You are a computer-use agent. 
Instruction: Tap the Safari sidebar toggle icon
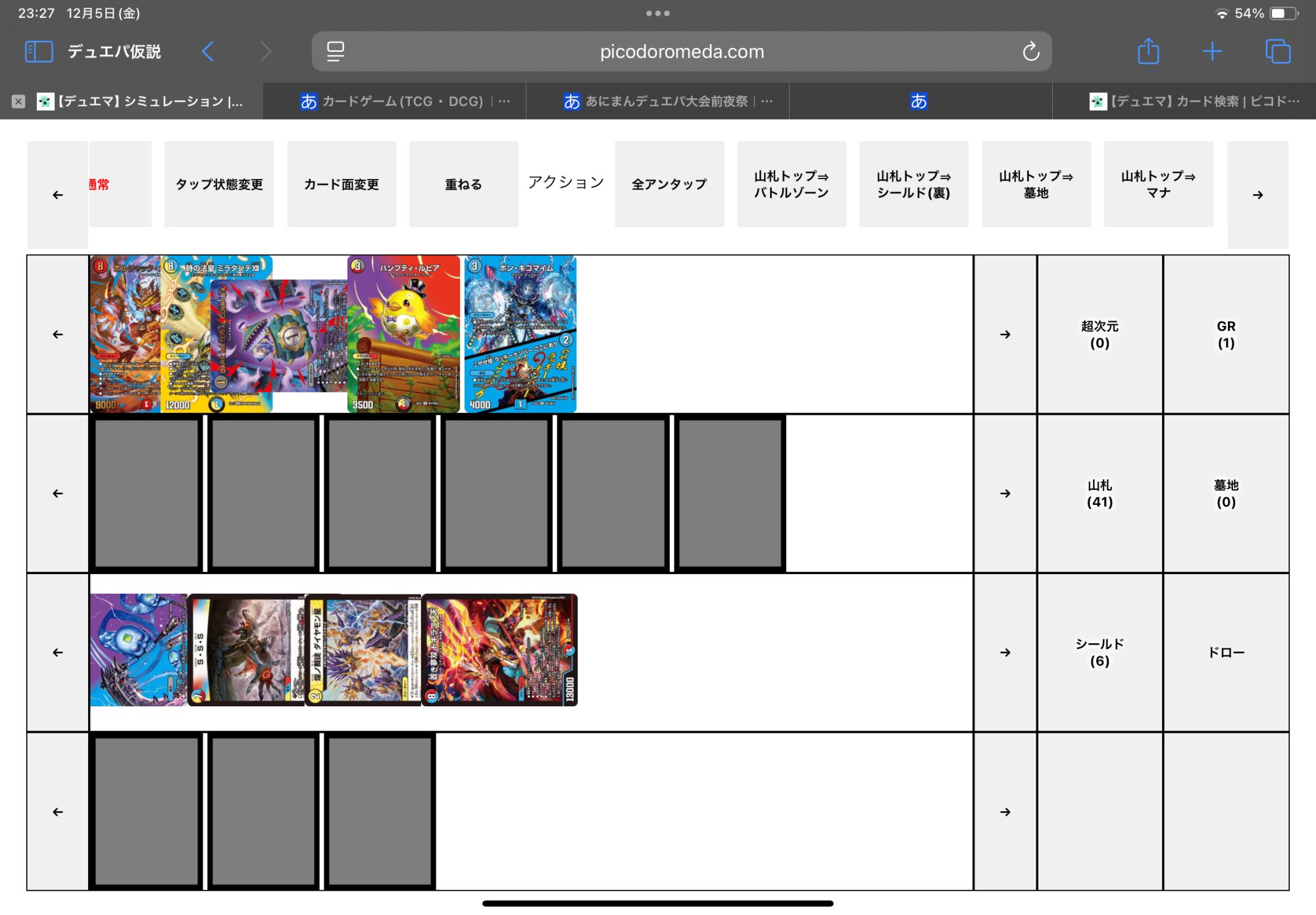click(38, 51)
